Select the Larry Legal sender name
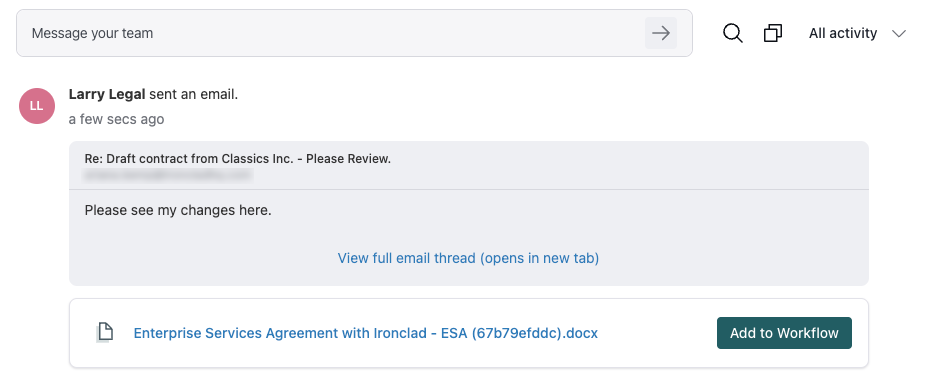This screenshot has width=937, height=378. point(107,94)
